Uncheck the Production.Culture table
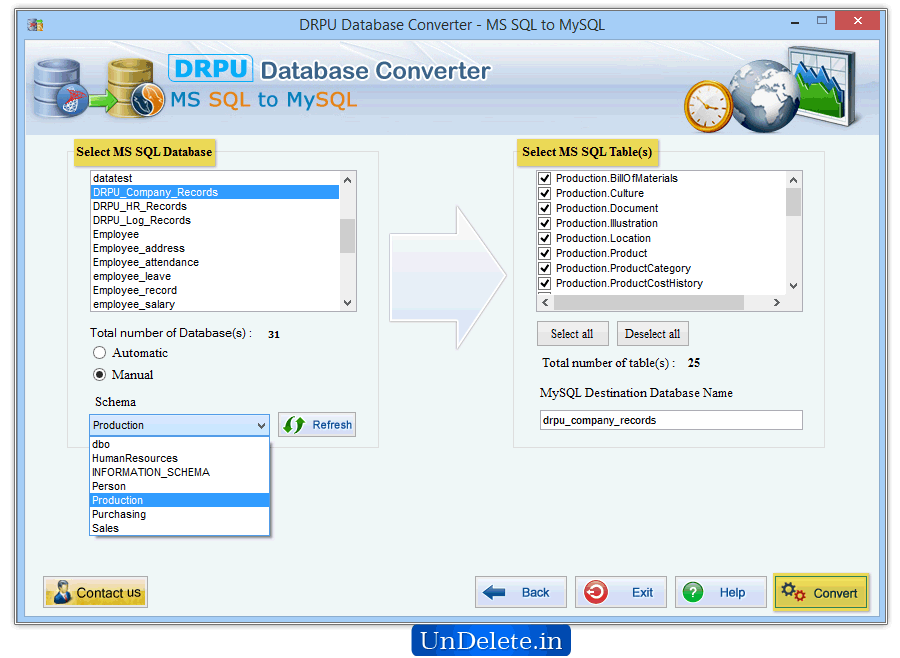This screenshot has width=900, height=658. [545, 193]
